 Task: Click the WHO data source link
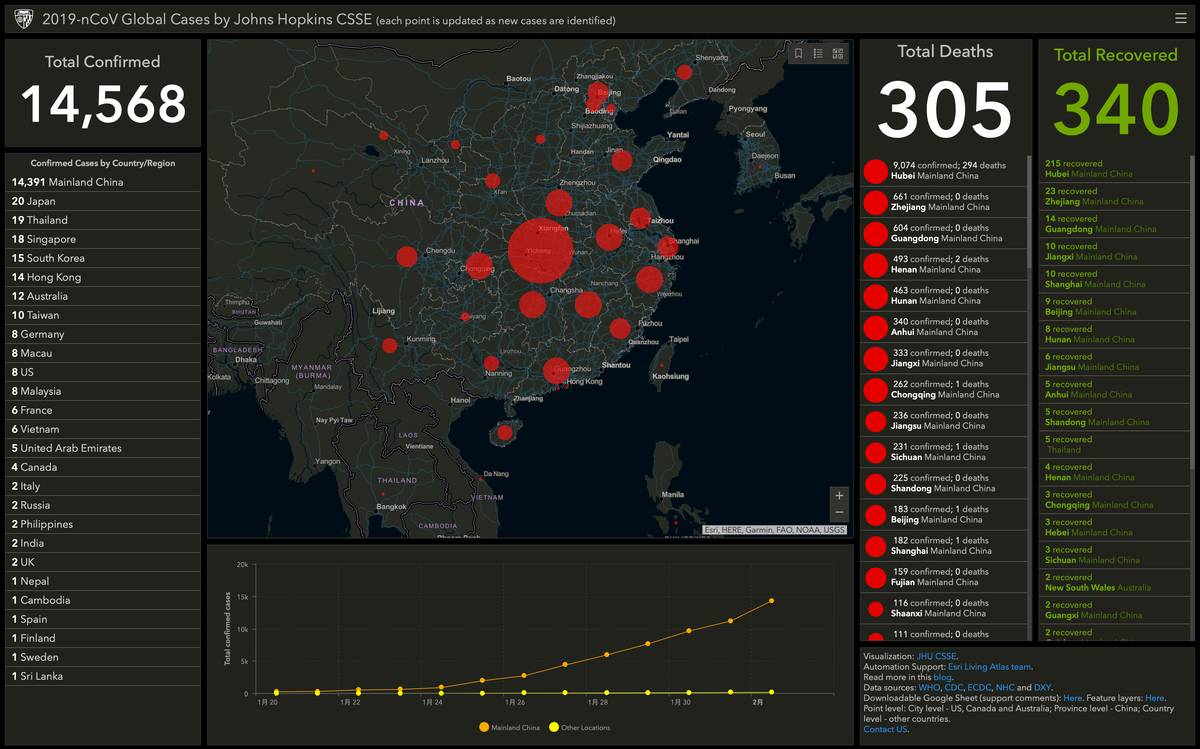pyautogui.click(x=929, y=688)
